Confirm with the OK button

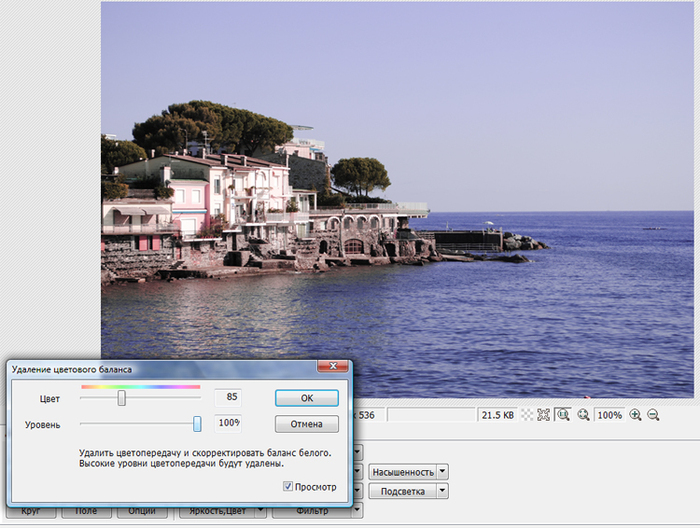307,398
